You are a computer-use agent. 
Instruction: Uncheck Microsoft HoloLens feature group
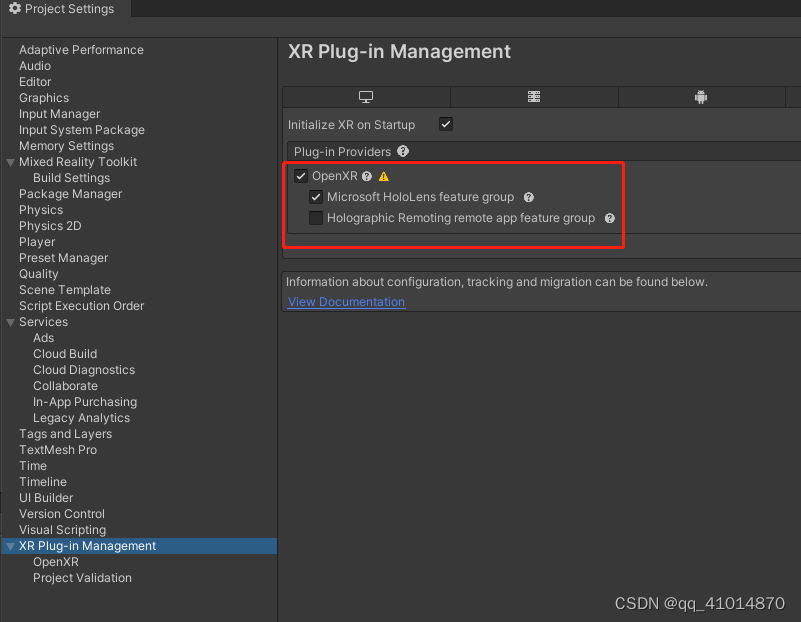pos(316,197)
